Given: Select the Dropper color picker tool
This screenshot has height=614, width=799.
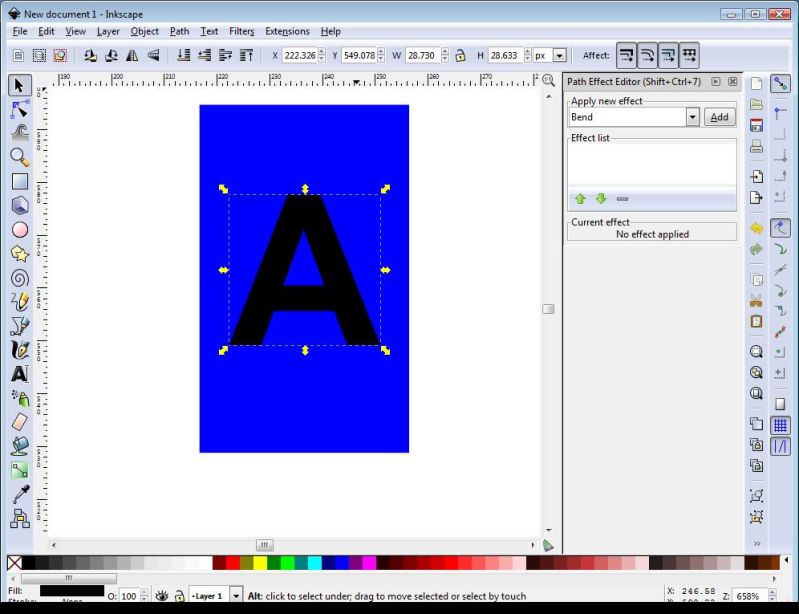Looking at the screenshot, I should [19, 494].
